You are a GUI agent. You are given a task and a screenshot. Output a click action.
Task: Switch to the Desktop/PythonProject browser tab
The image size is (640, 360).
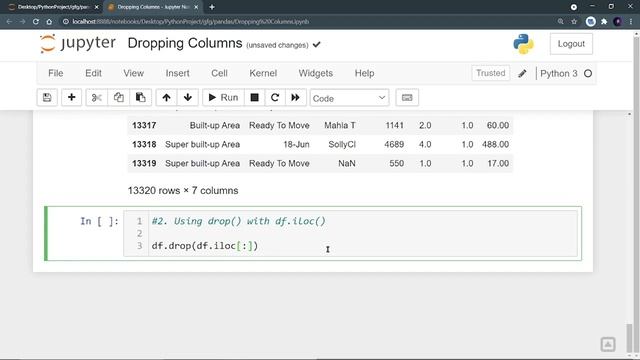click(53, 7)
